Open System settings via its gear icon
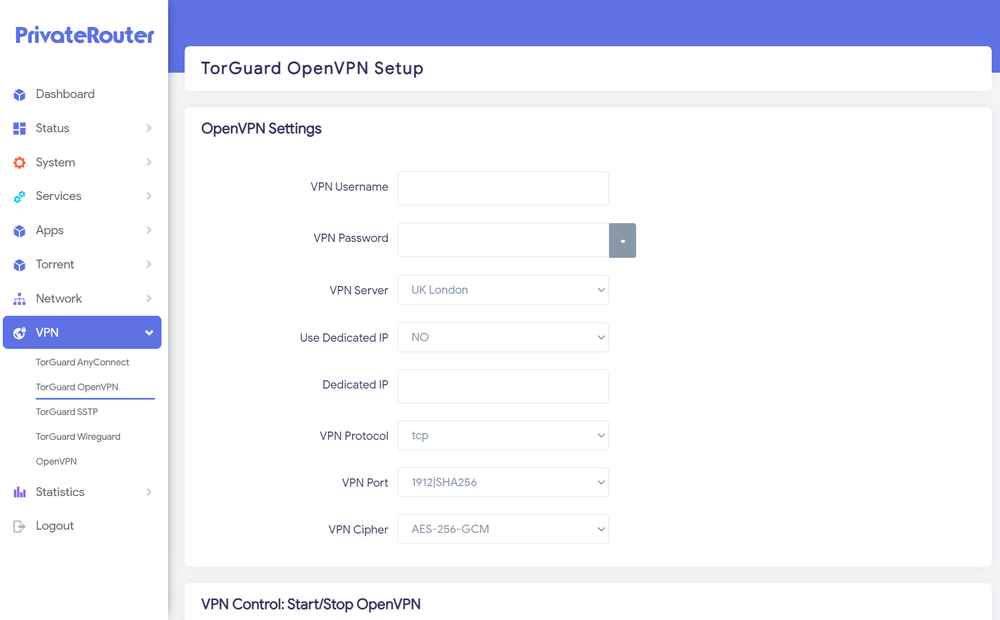Viewport: 1000px width, 620px height. pyautogui.click(x=21, y=162)
